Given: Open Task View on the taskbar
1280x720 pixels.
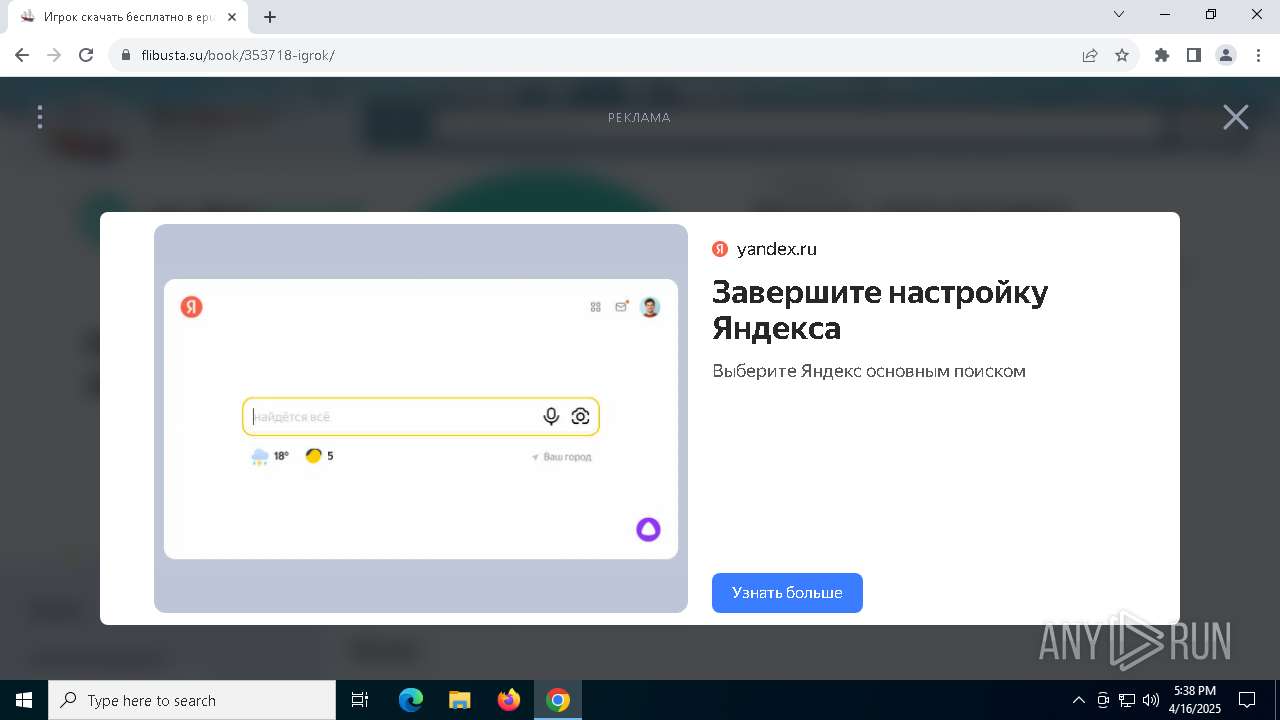Looking at the screenshot, I should tap(360, 700).
